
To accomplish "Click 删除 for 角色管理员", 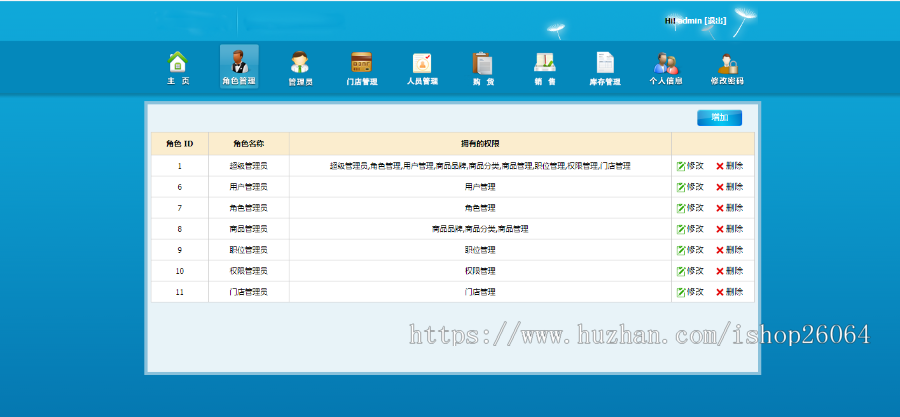I will (730, 208).
